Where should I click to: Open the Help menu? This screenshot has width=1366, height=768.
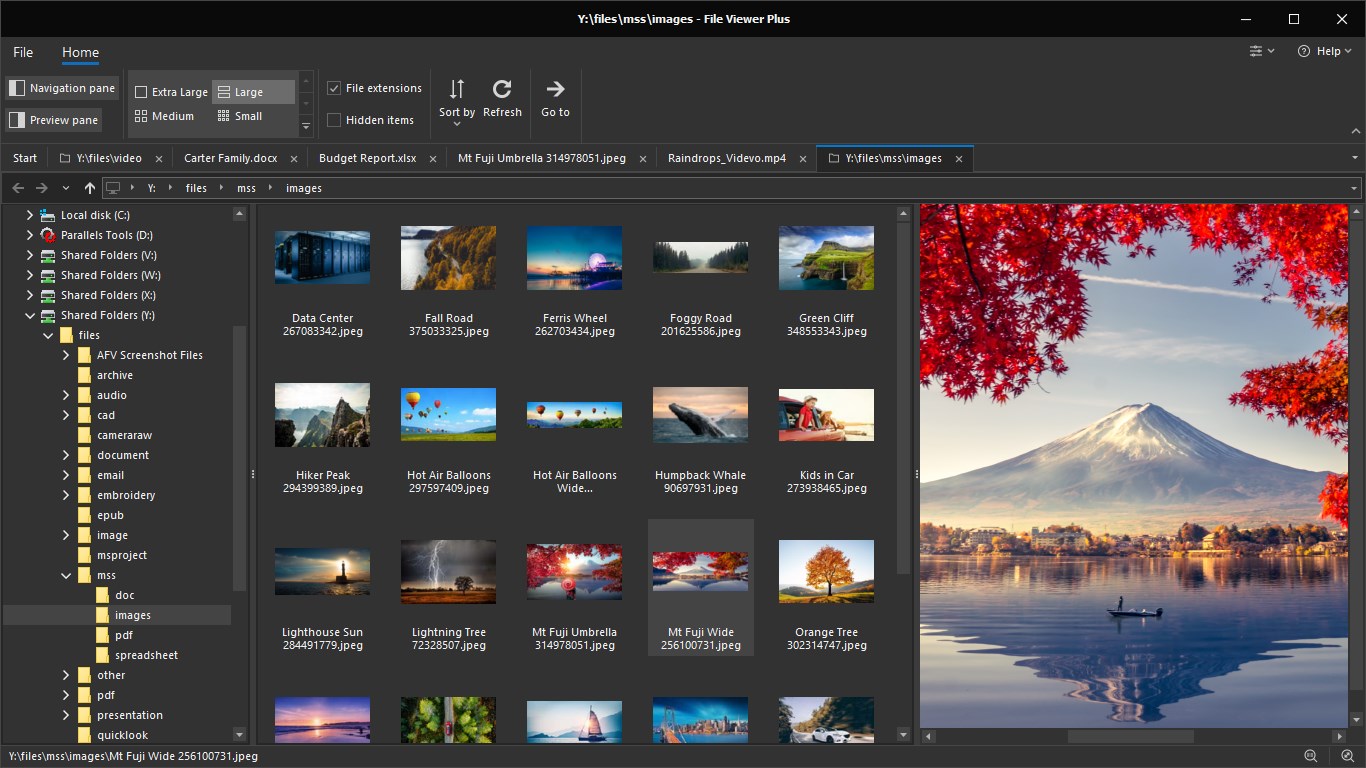click(x=1324, y=51)
